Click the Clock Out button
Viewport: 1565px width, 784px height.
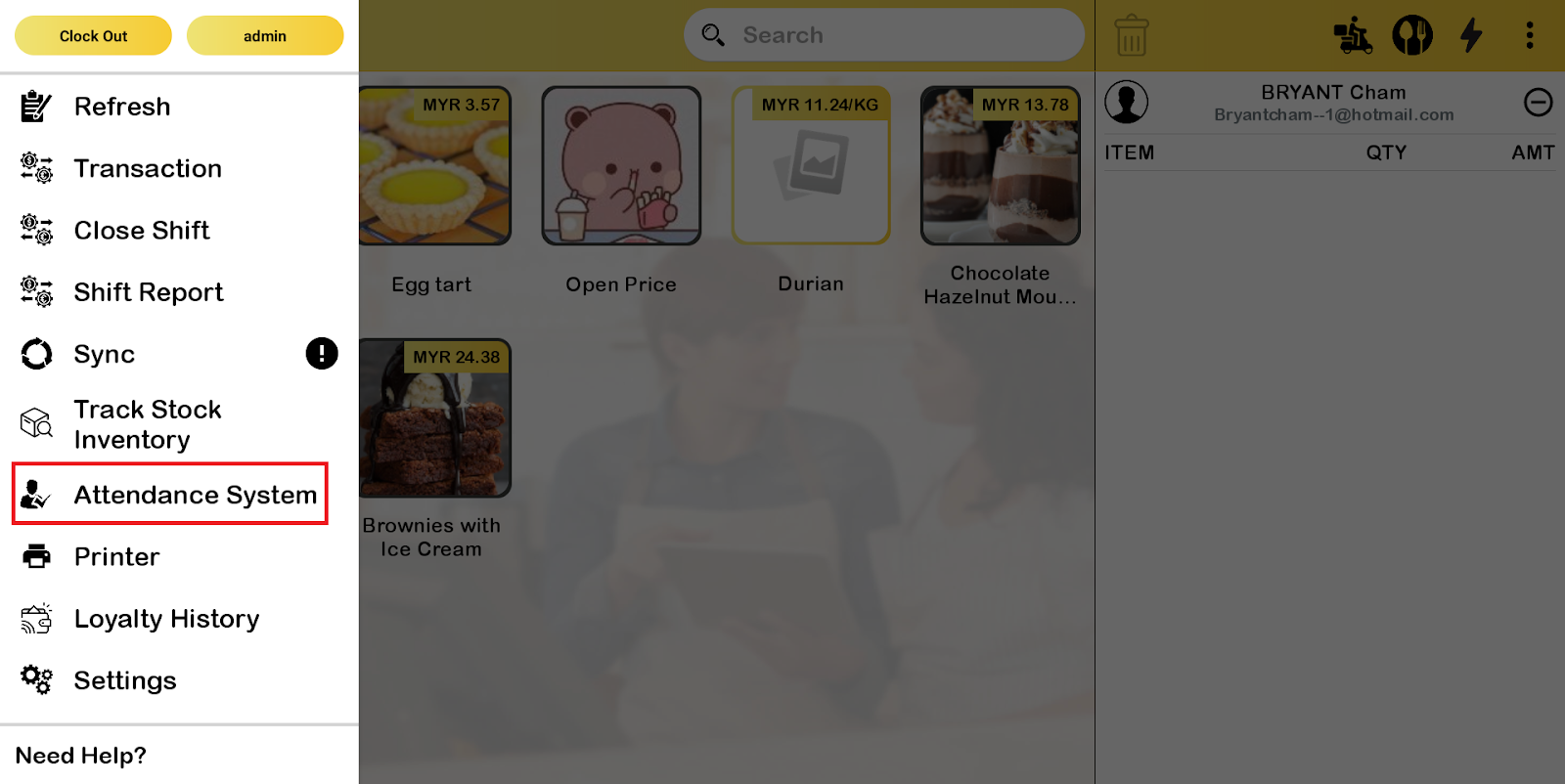click(93, 36)
